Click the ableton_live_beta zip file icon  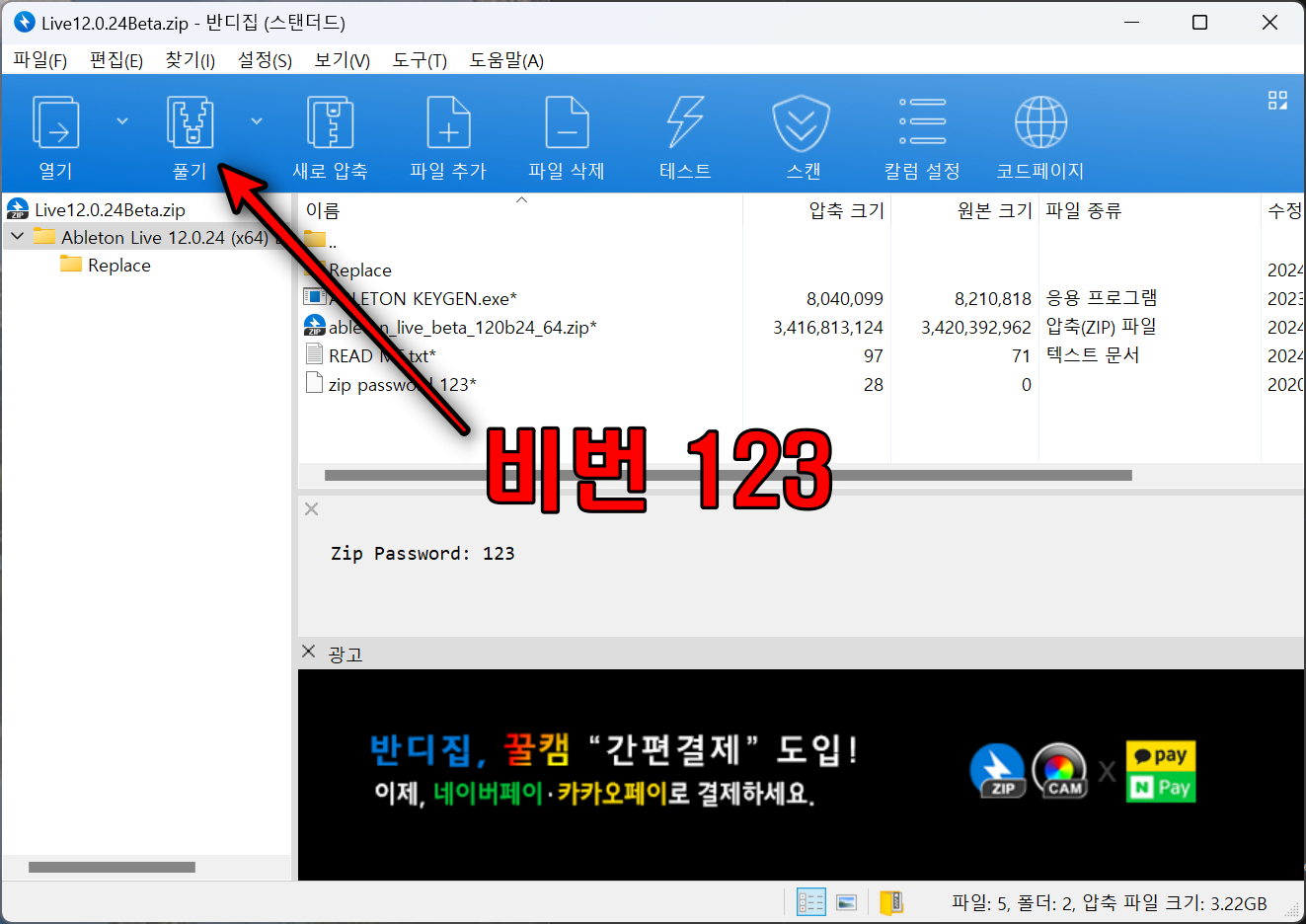[315, 325]
